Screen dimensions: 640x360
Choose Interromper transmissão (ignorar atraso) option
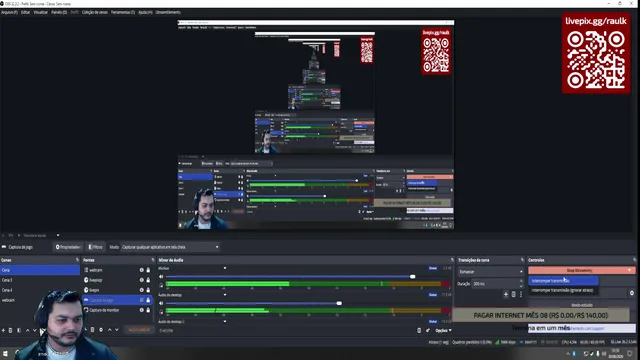[x=563, y=290]
